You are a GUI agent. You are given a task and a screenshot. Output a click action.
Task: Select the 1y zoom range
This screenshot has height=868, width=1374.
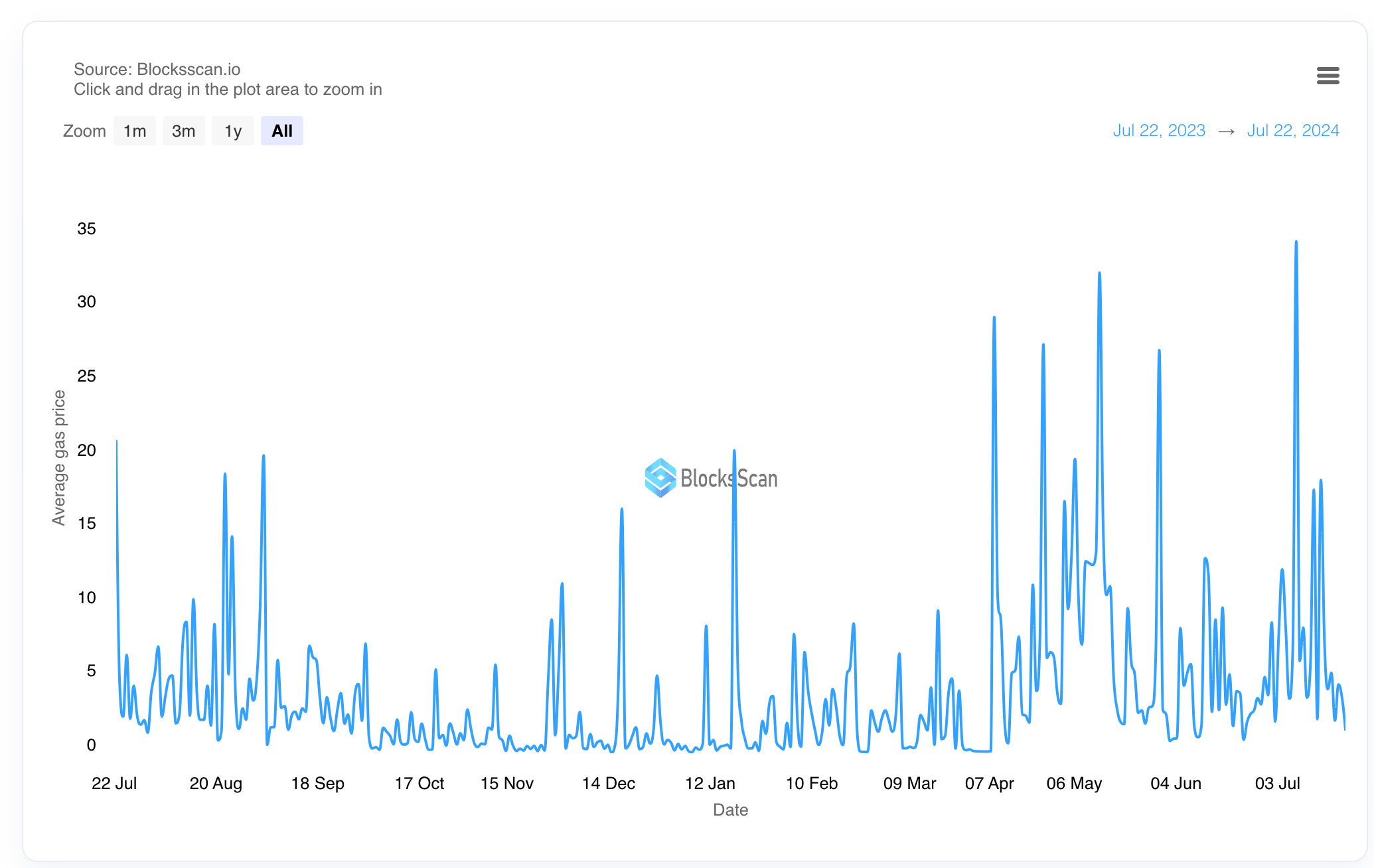232,131
